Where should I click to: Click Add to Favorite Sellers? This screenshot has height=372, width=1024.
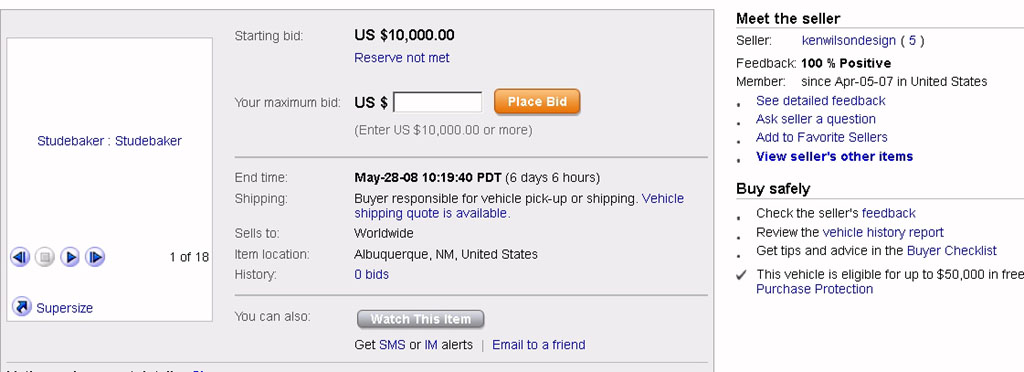click(822, 137)
